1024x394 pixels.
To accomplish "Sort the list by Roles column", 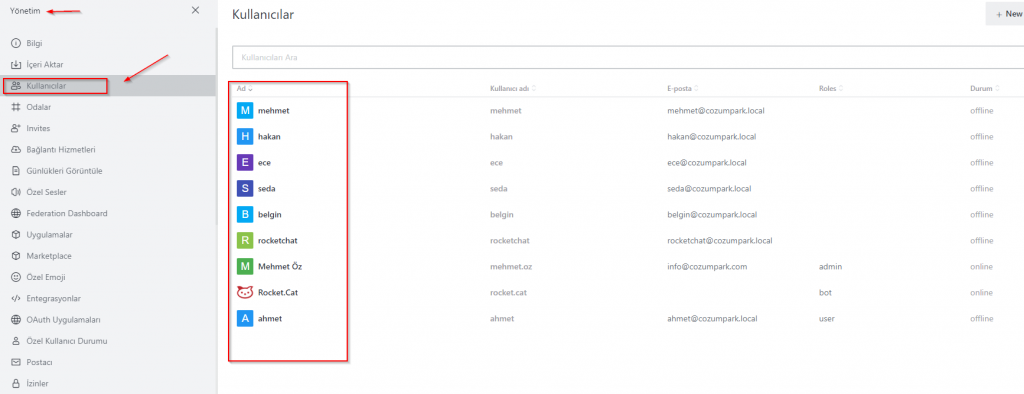I will [x=831, y=88].
